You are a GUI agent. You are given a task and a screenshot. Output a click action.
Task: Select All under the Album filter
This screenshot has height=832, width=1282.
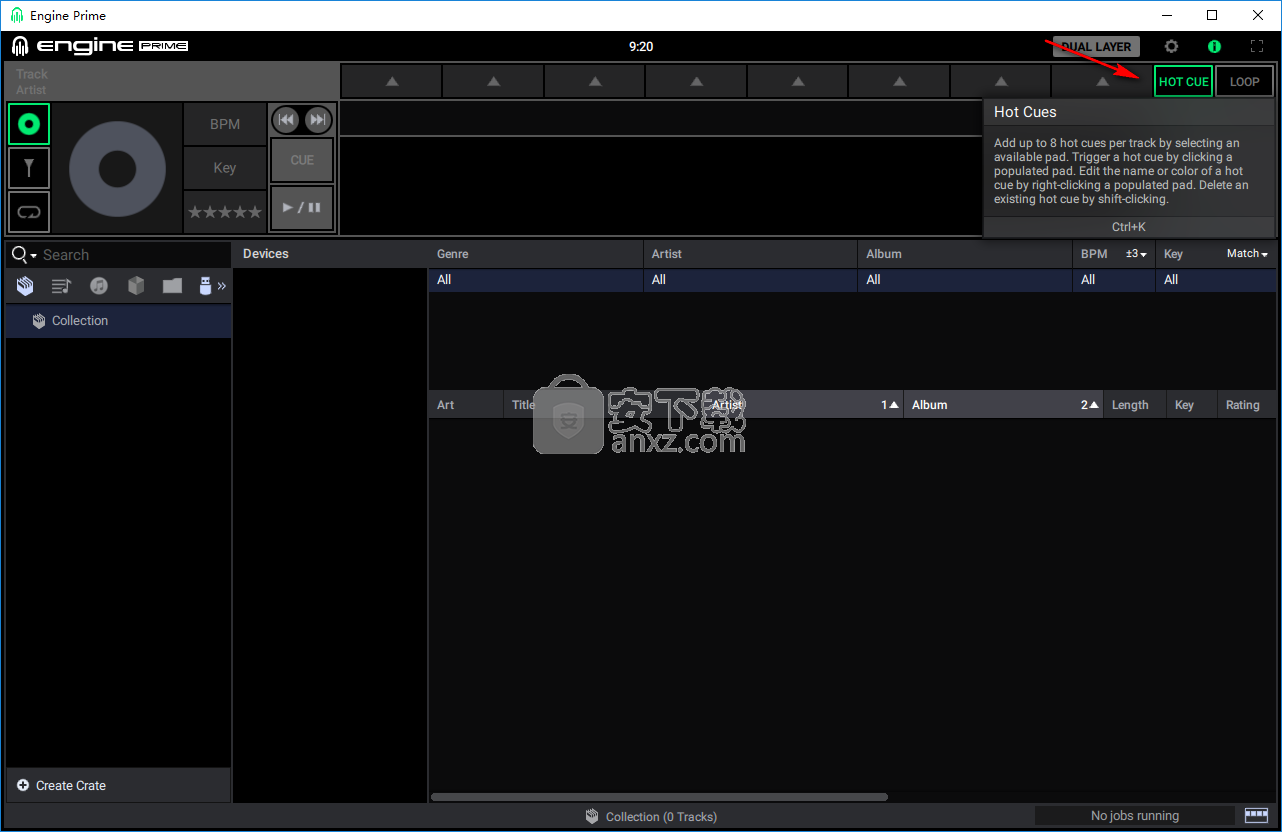(x=966, y=280)
